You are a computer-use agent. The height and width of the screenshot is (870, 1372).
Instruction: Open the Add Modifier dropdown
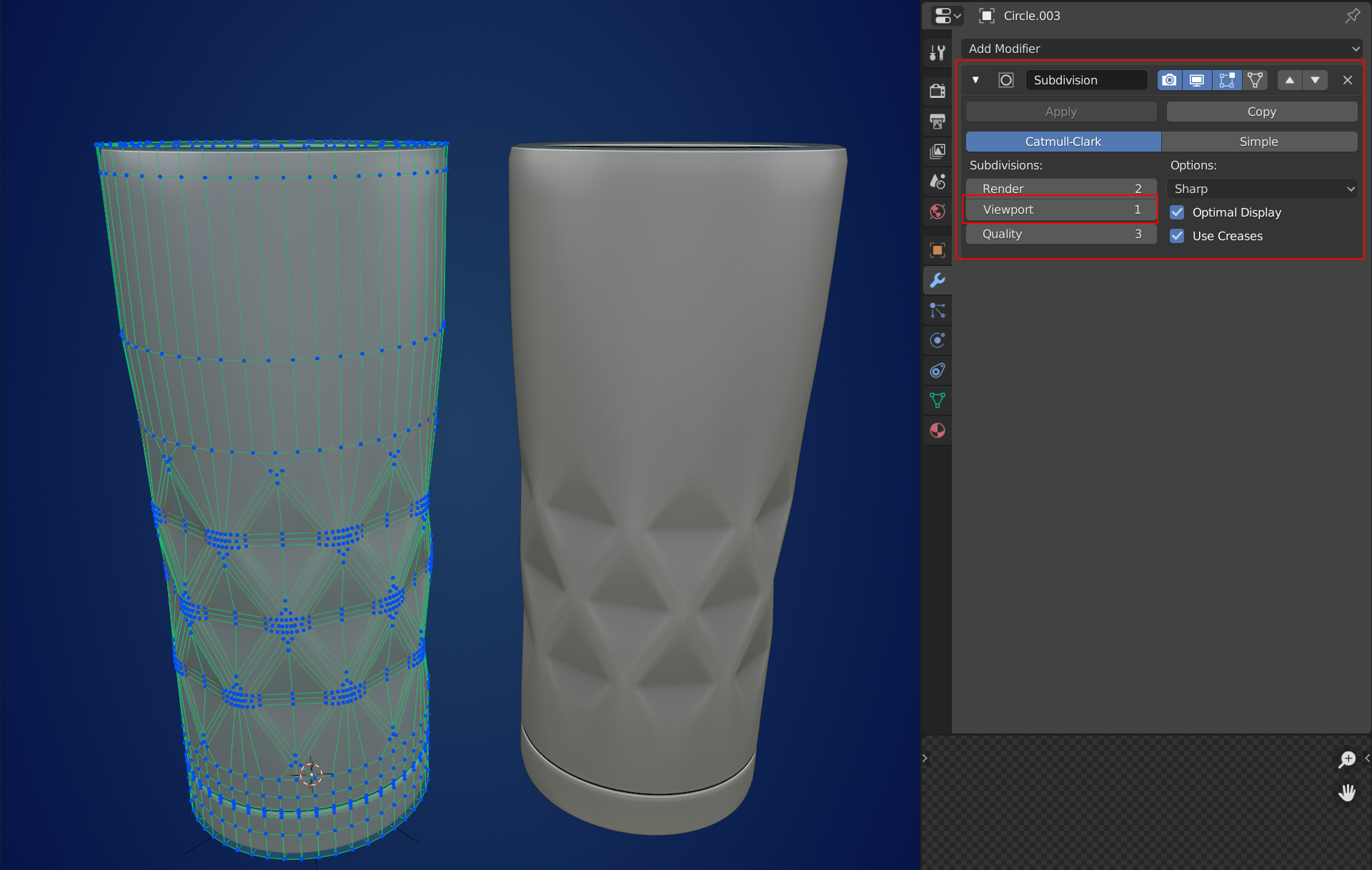tap(1160, 49)
